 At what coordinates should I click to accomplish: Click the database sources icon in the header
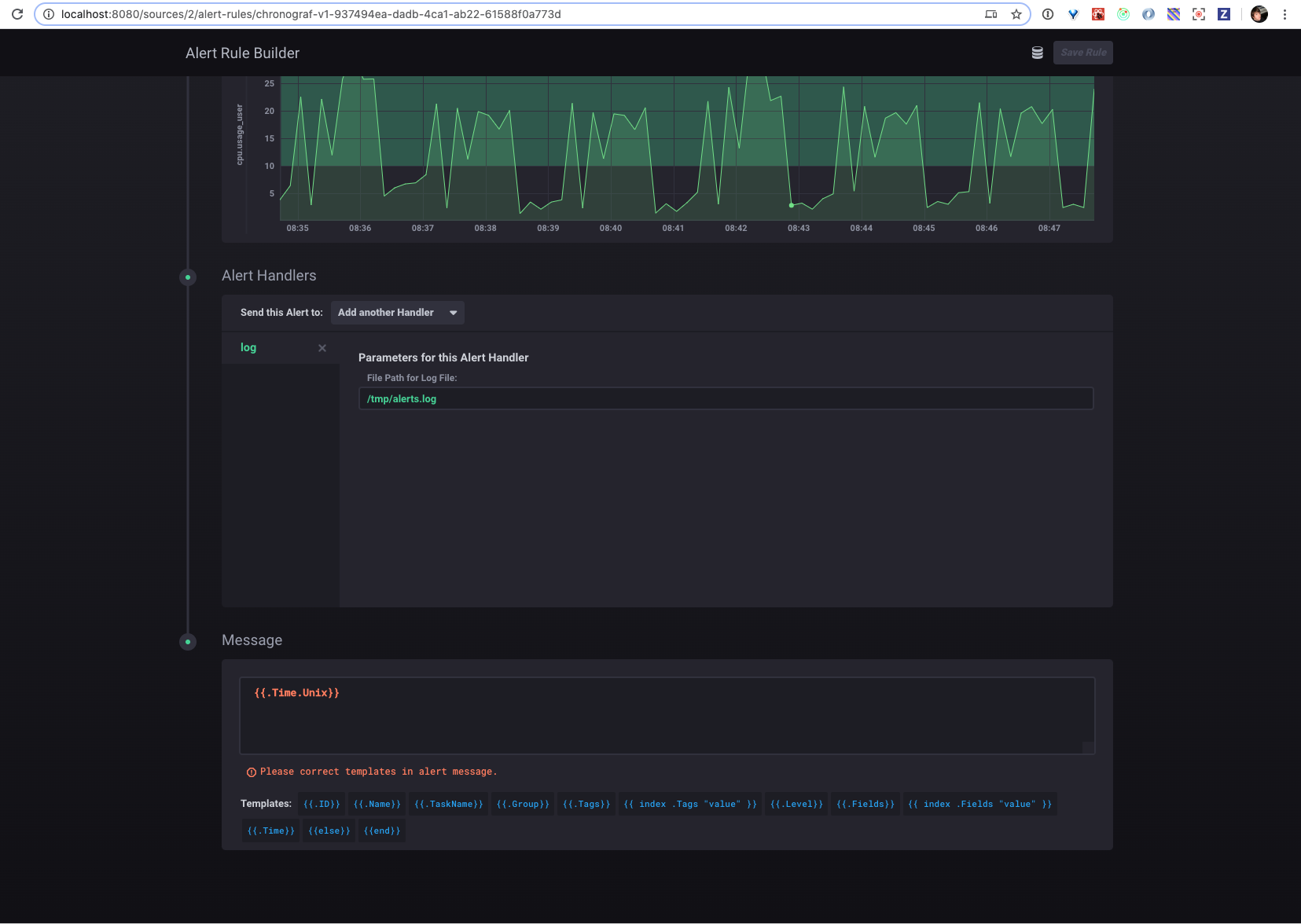coord(1037,52)
